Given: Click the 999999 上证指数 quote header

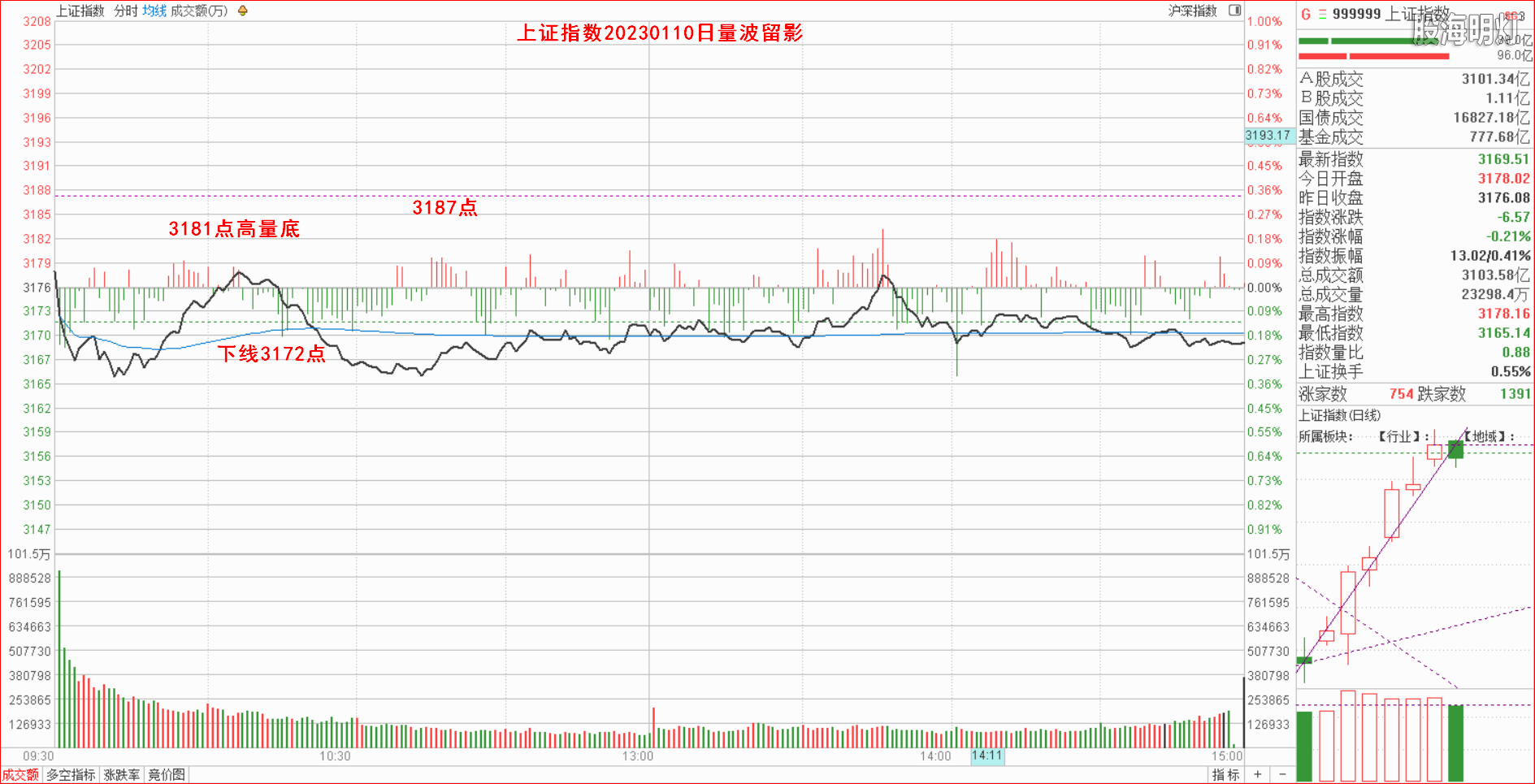Looking at the screenshot, I should [x=1391, y=14].
